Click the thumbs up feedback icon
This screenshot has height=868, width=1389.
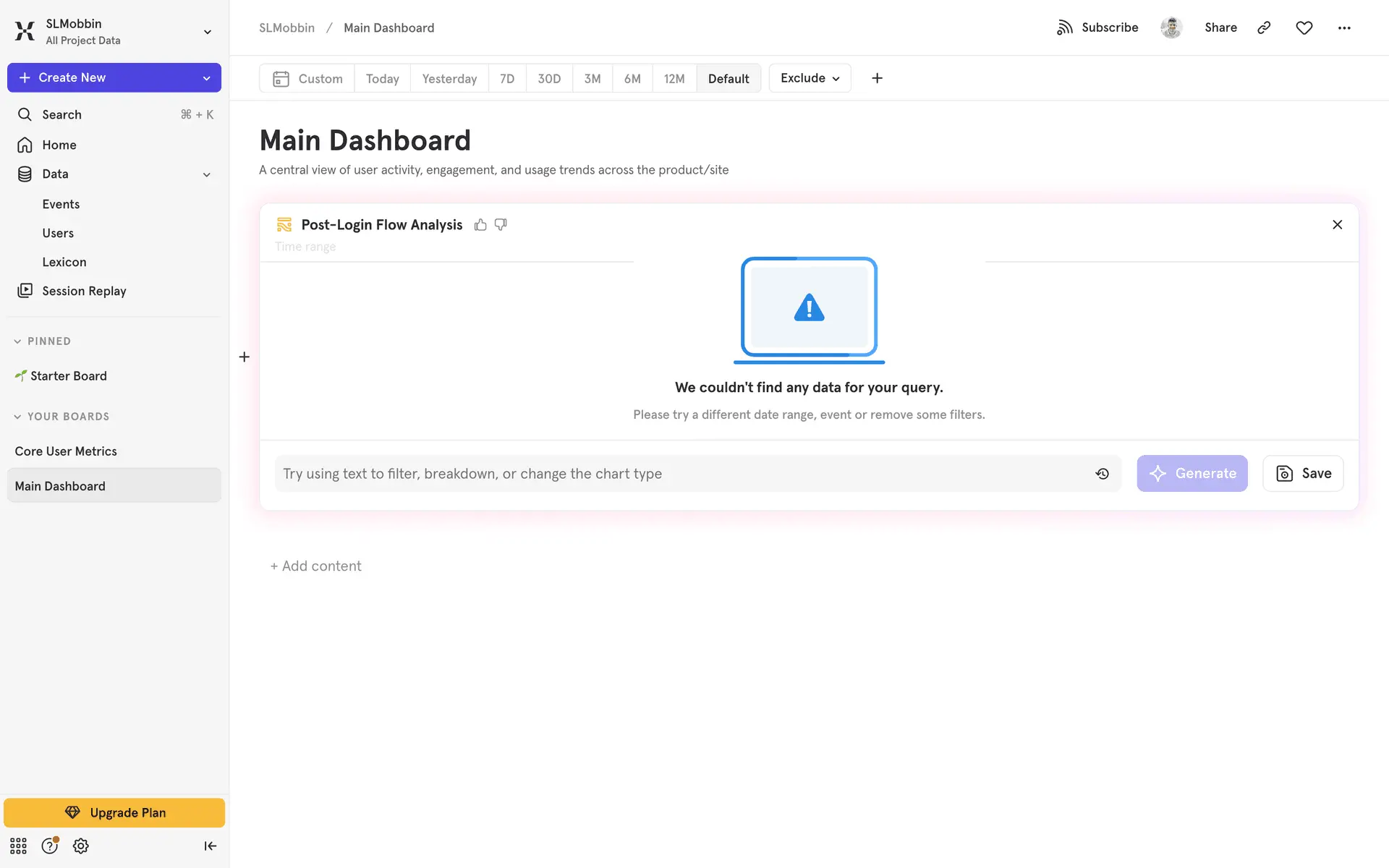click(x=480, y=225)
